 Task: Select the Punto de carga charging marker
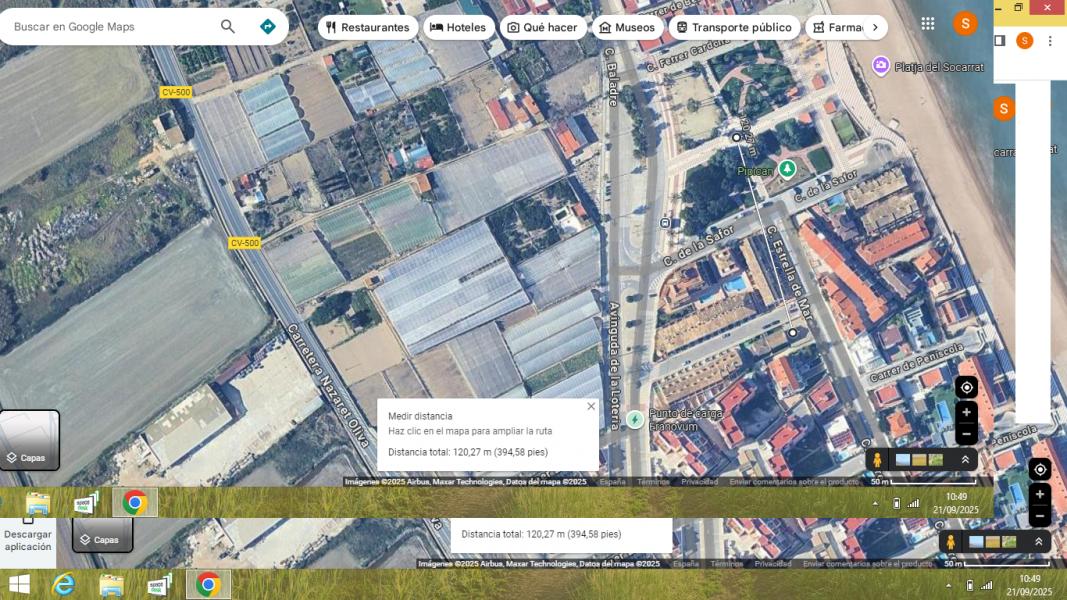tap(636, 419)
